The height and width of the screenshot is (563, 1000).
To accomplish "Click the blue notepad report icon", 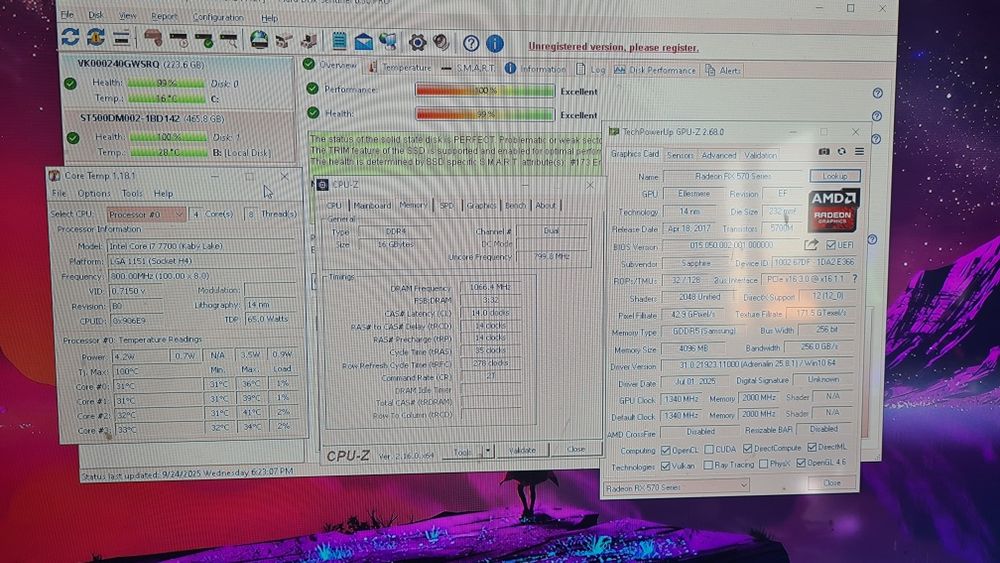I will 339,41.
